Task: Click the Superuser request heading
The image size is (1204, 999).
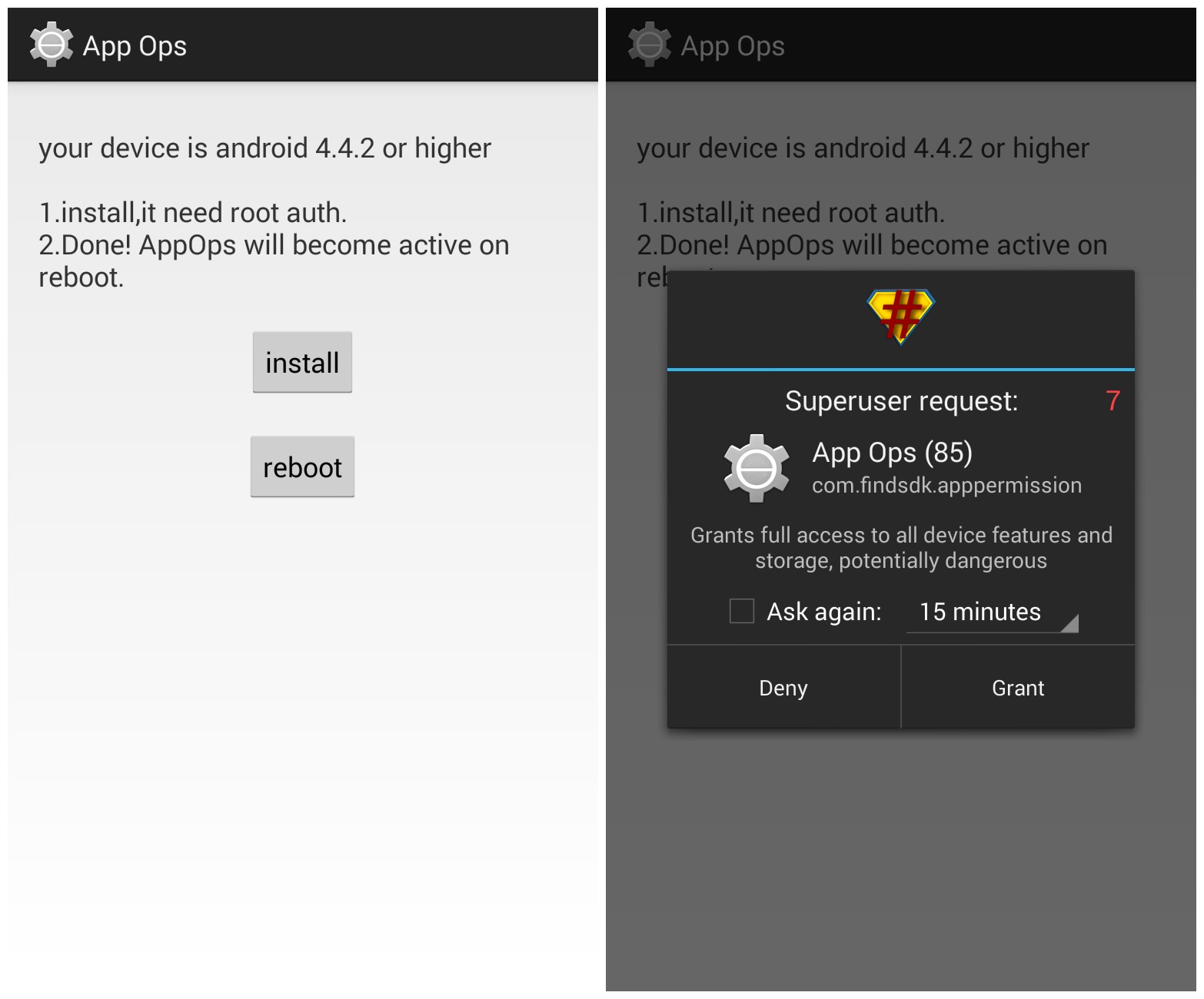Action: [901, 400]
